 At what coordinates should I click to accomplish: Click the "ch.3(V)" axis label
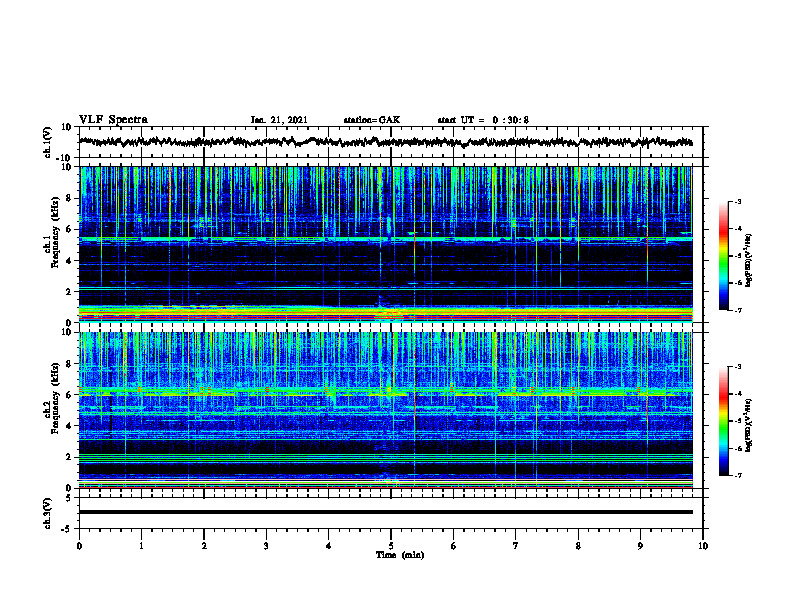pos(48,513)
